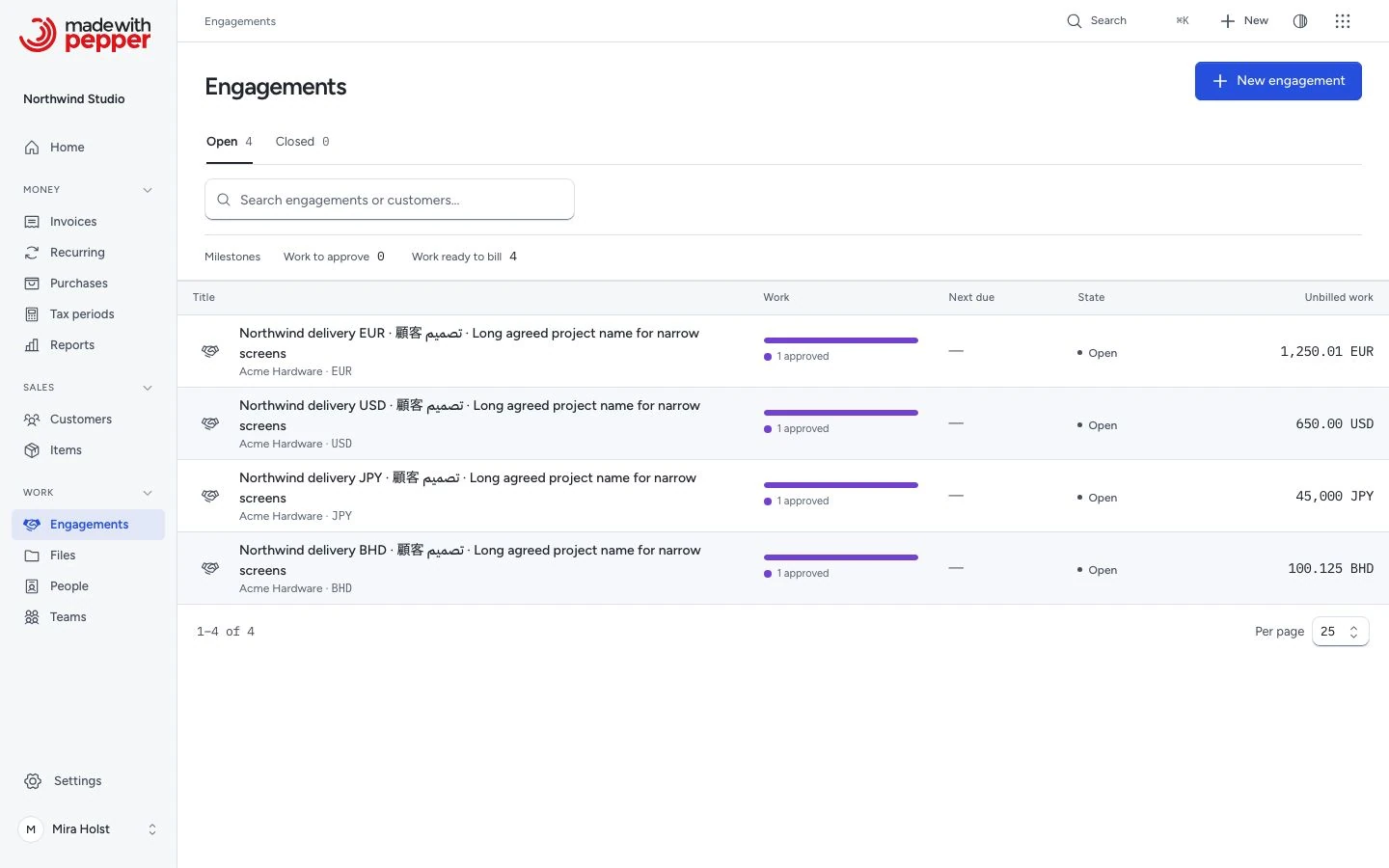This screenshot has width=1389, height=868.
Task: Switch to the Open tab
Action: [230, 142]
